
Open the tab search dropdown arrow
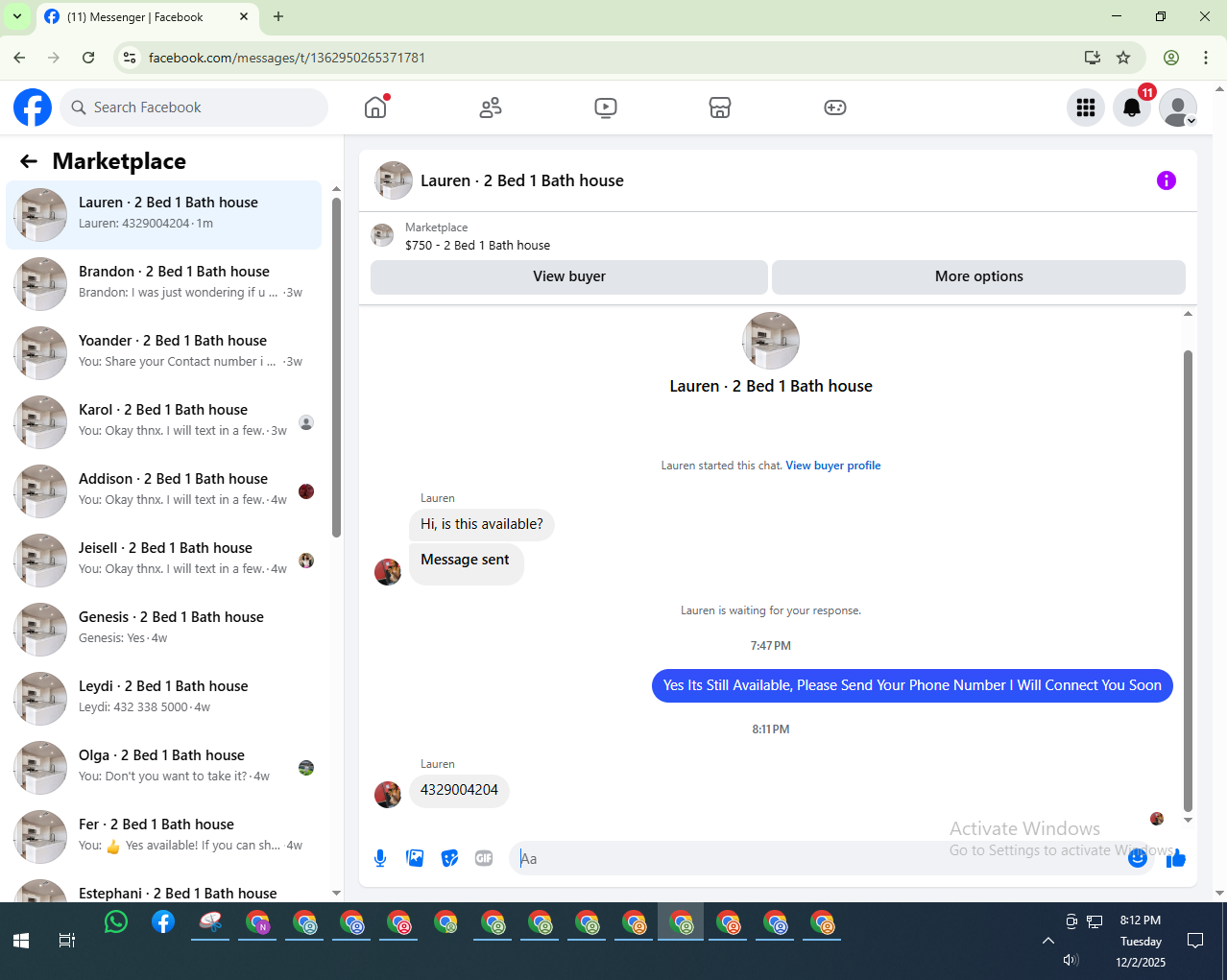(17, 16)
